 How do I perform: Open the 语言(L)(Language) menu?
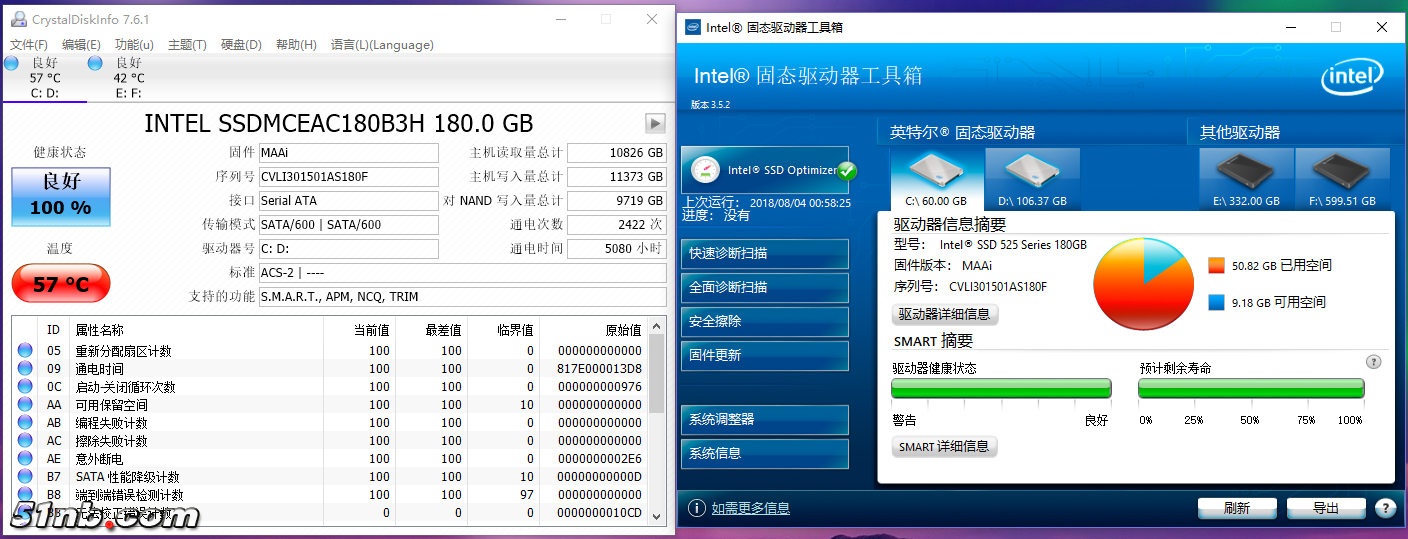point(382,45)
